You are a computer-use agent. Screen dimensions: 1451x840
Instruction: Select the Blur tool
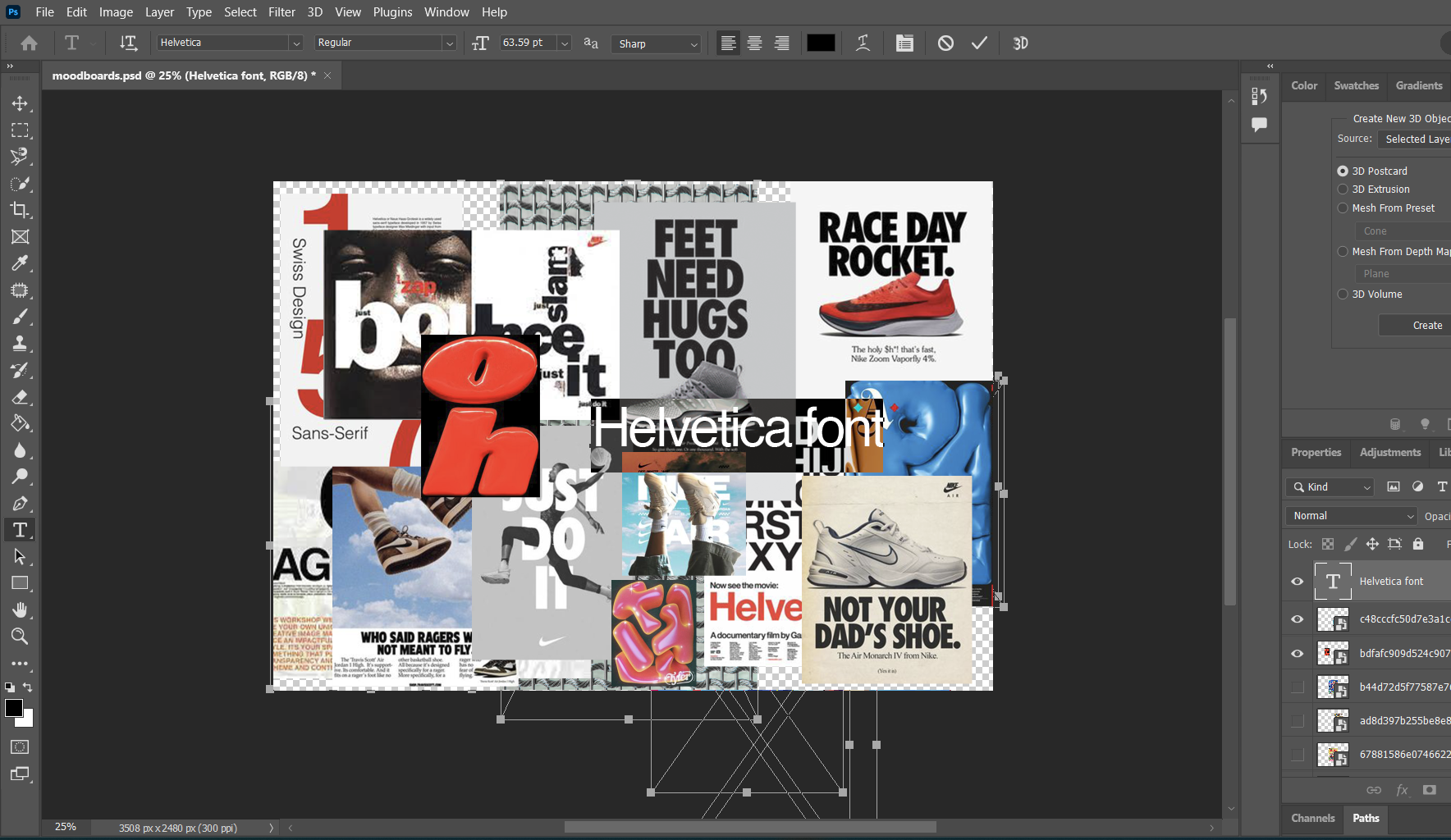20,450
